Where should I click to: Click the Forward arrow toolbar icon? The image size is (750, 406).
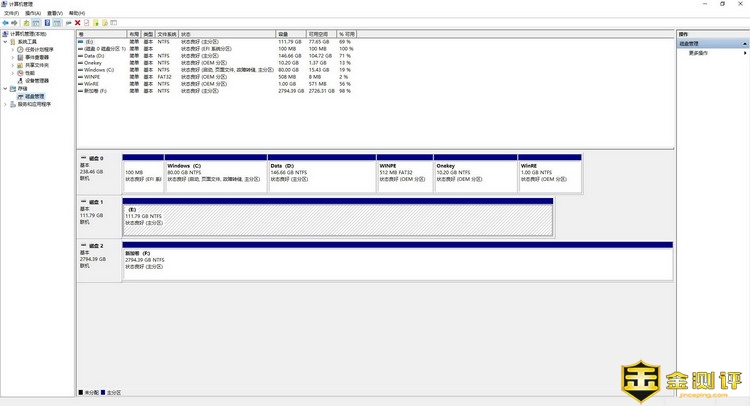coord(15,22)
